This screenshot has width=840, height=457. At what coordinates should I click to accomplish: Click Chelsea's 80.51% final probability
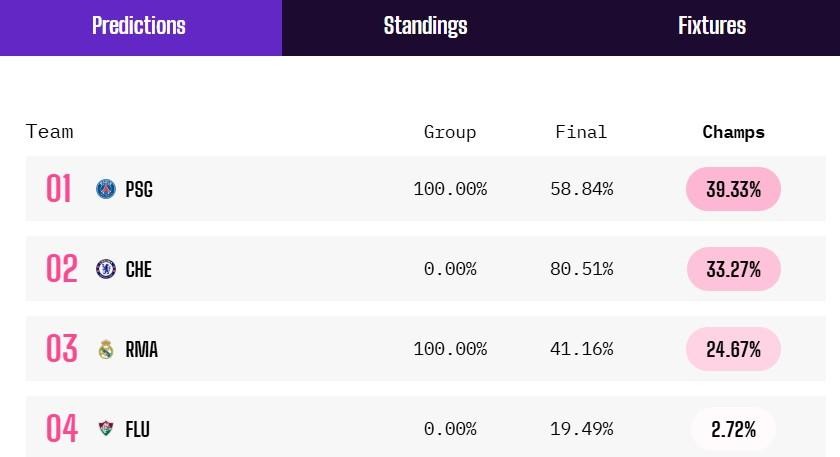[581, 269]
